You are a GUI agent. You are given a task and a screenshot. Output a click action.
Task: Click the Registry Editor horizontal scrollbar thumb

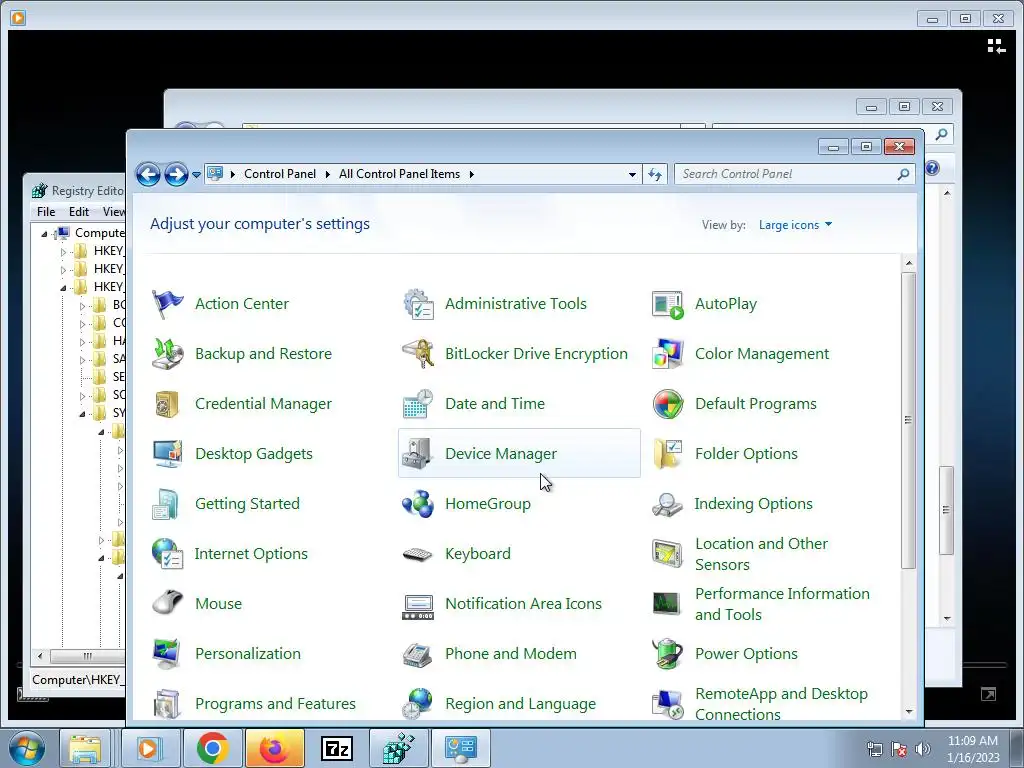(x=87, y=656)
